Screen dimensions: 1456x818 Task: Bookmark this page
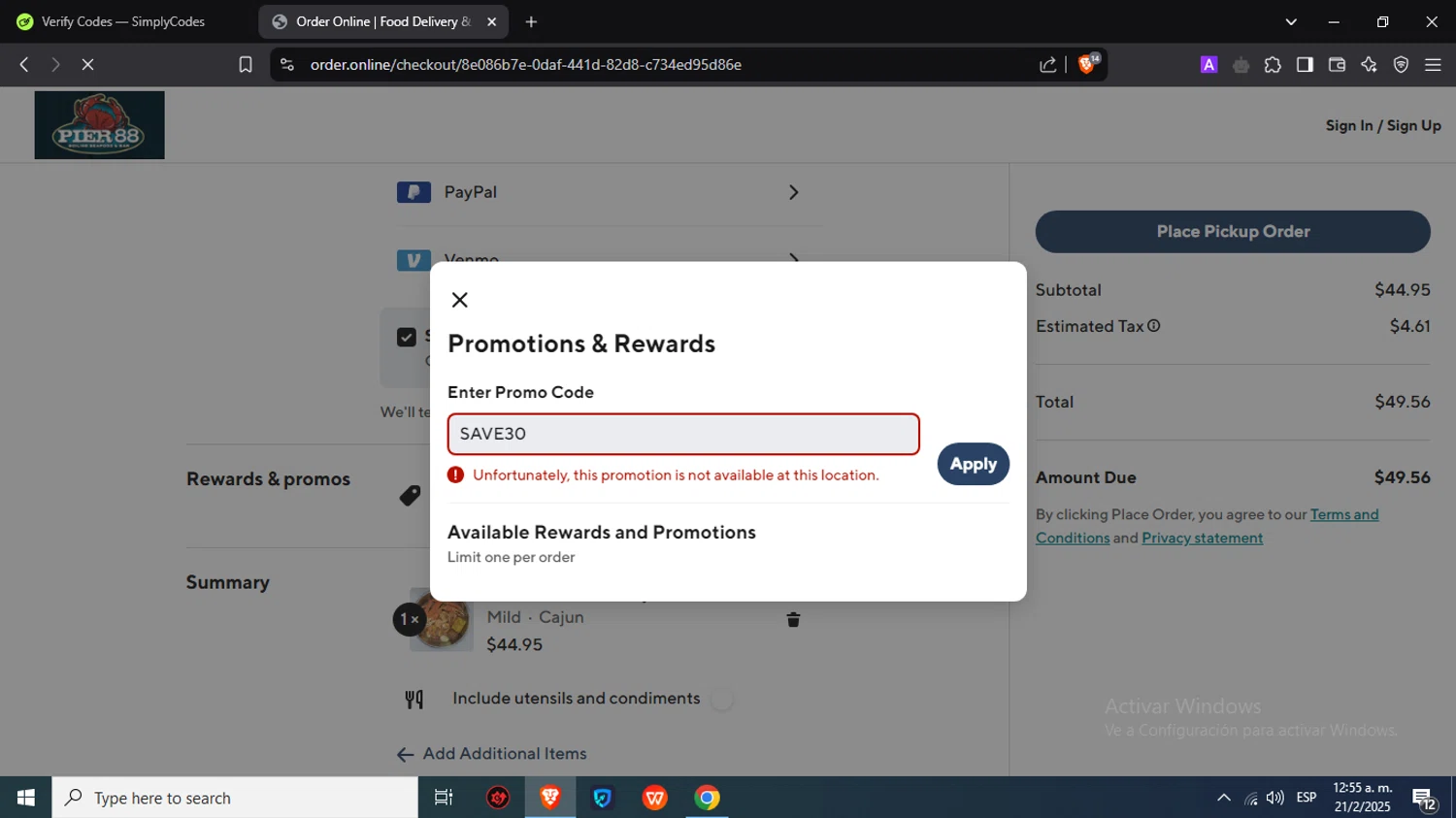(x=246, y=64)
